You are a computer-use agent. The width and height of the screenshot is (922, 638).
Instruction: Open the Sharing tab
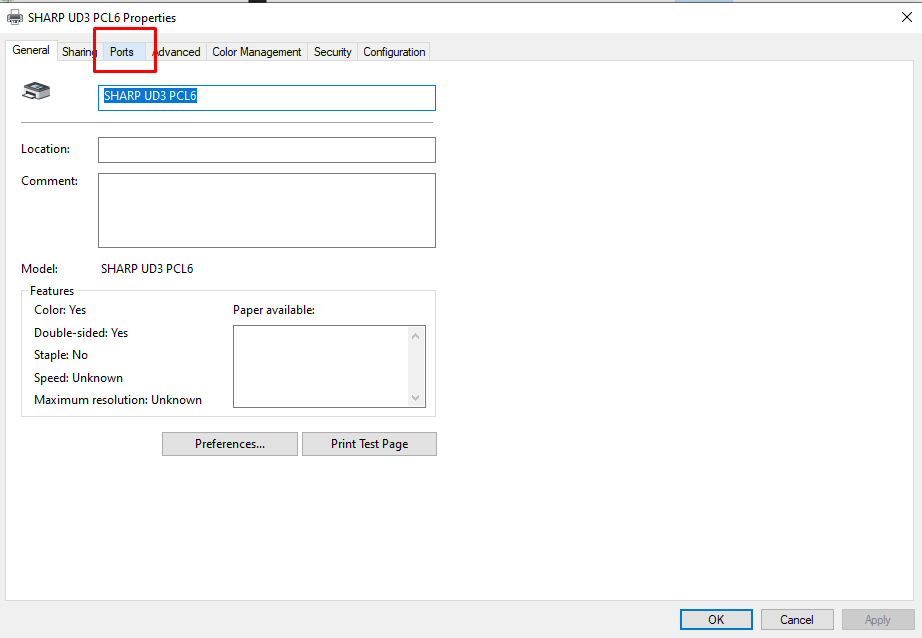pyautogui.click(x=78, y=51)
